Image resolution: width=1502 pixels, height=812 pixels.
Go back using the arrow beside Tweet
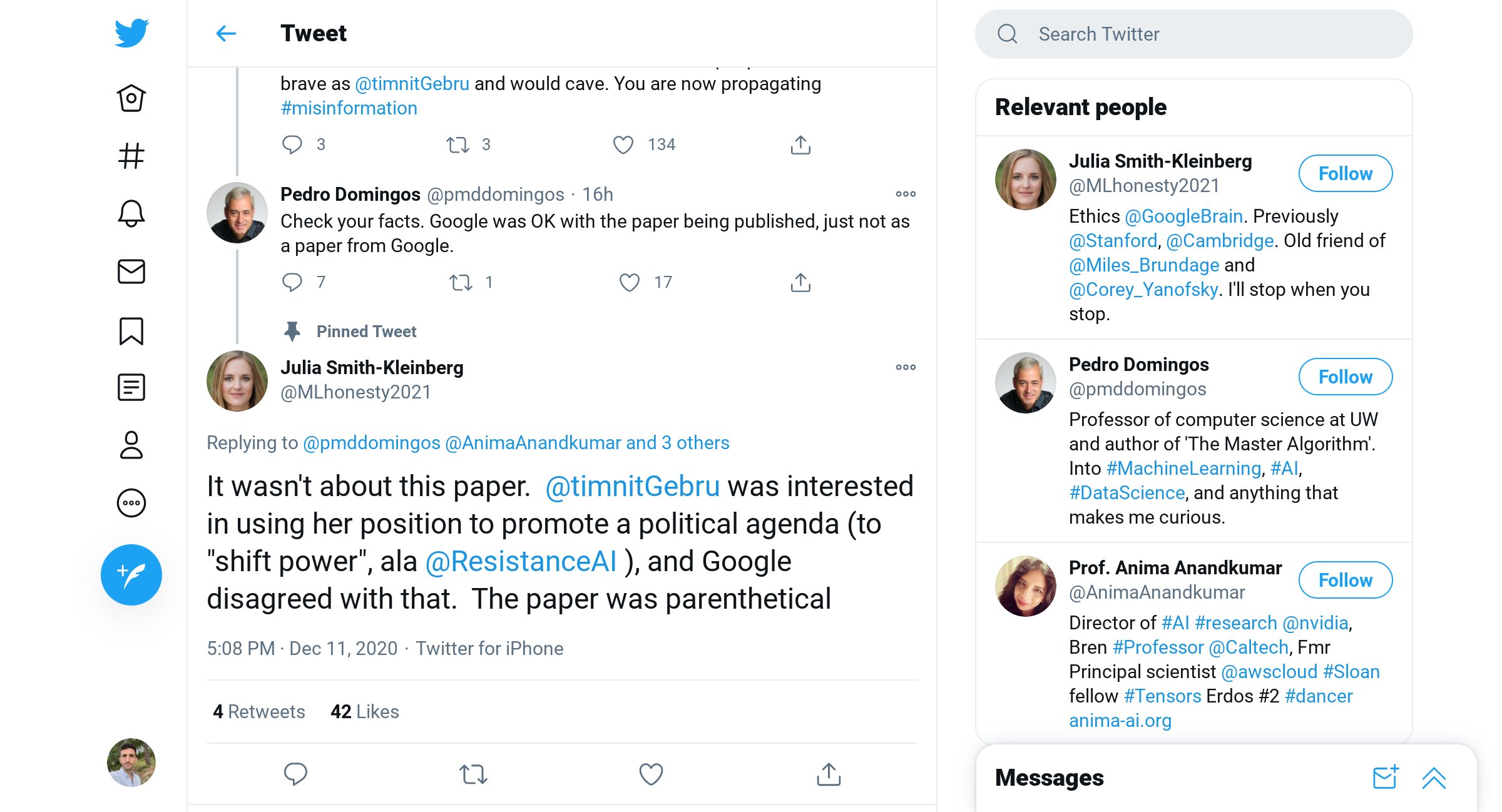(226, 33)
